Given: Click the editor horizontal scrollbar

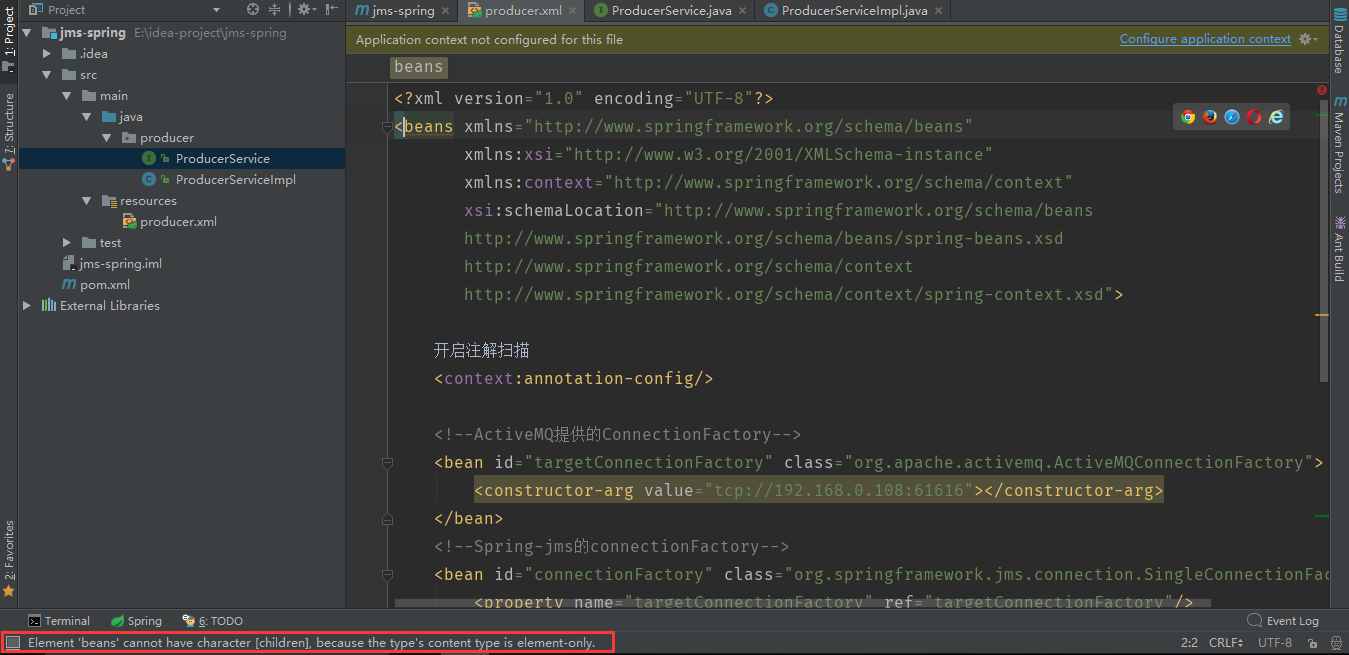Looking at the screenshot, I should 802,603.
